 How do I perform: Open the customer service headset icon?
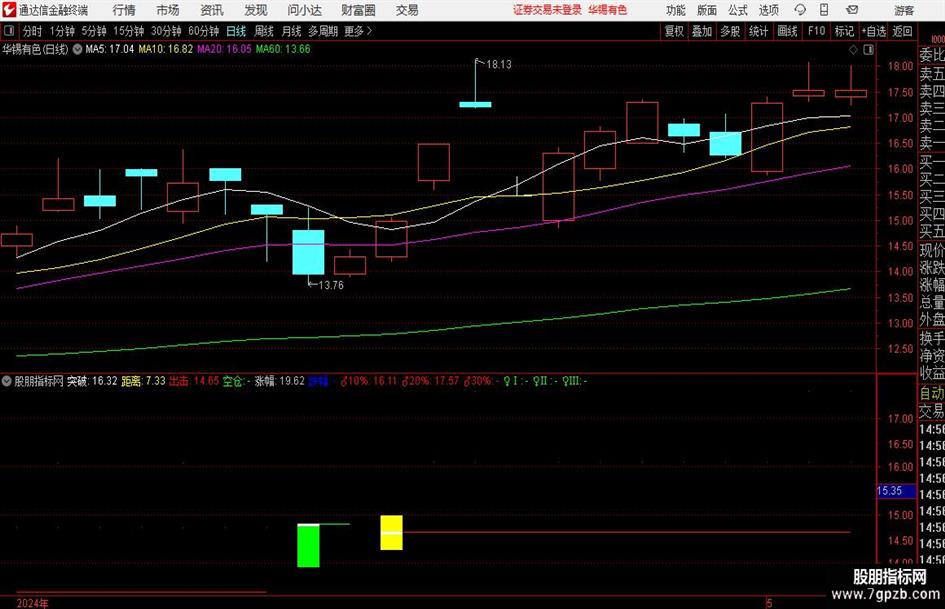800,10
